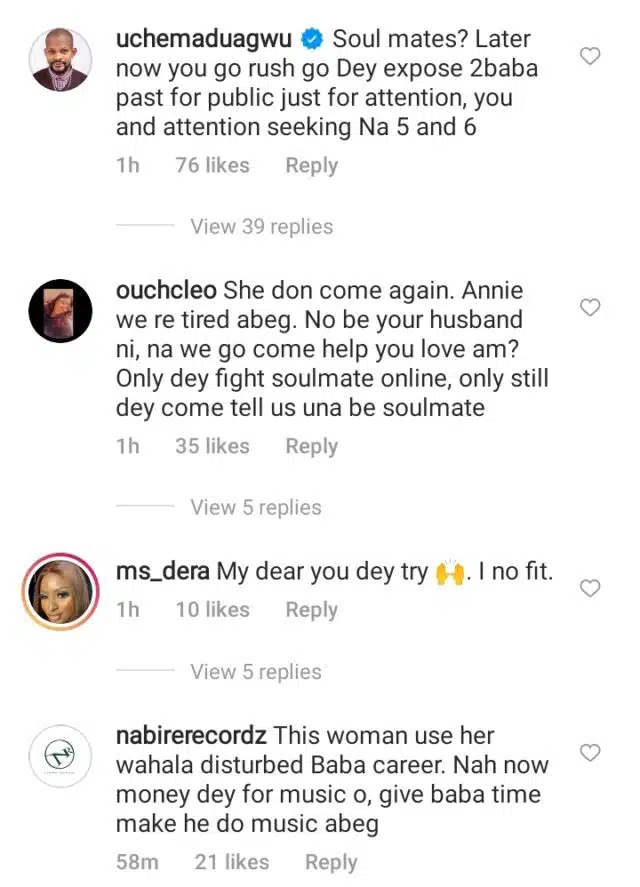View the 76 likes list
Screen dimensions: 640x887
tap(212, 165)
